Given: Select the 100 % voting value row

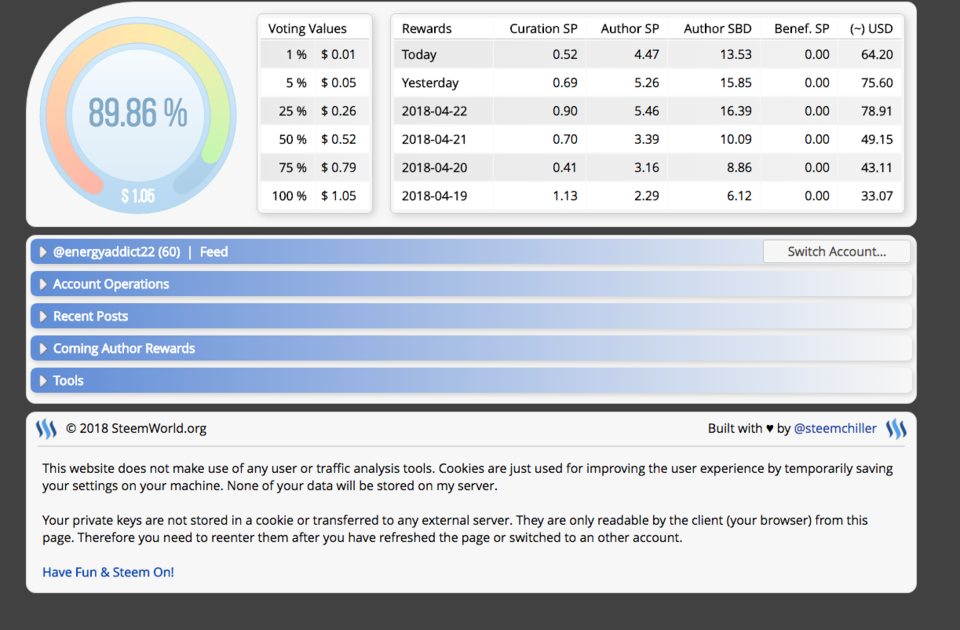Looking at the screenshot, I should [x=315, y=196].
